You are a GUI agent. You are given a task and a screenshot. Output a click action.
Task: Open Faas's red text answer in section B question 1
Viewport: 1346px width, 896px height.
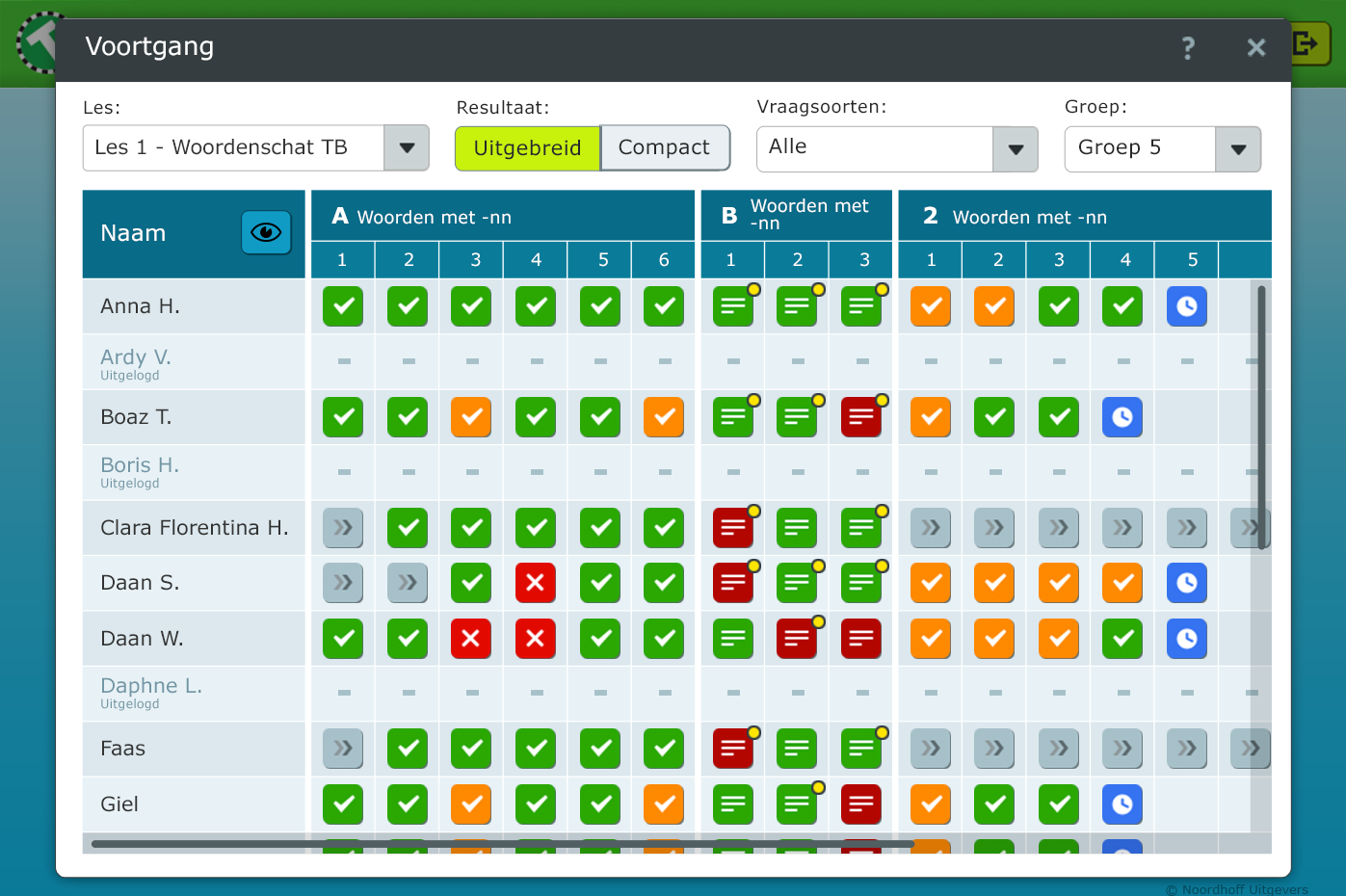coord(733,749)
